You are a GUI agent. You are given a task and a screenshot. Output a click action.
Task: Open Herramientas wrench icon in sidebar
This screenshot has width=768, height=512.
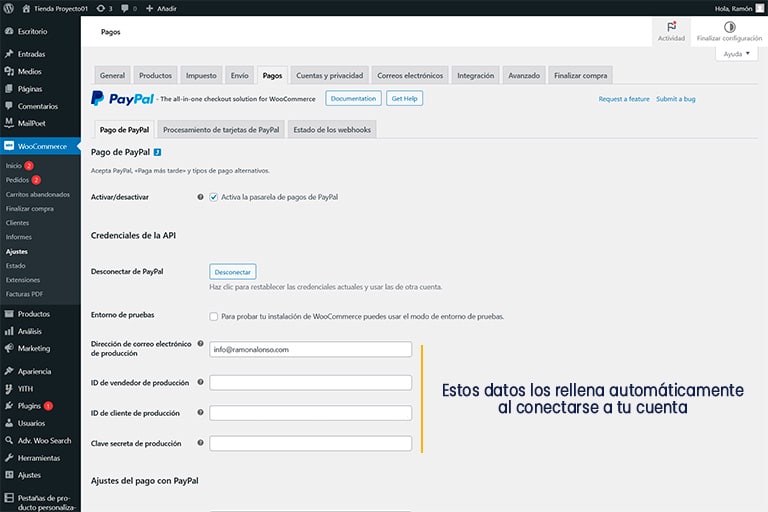pos(9,458)
